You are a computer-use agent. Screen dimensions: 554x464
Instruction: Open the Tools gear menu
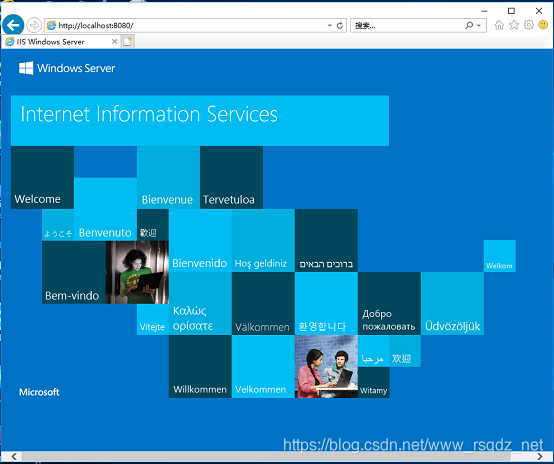tap(529, 25)
